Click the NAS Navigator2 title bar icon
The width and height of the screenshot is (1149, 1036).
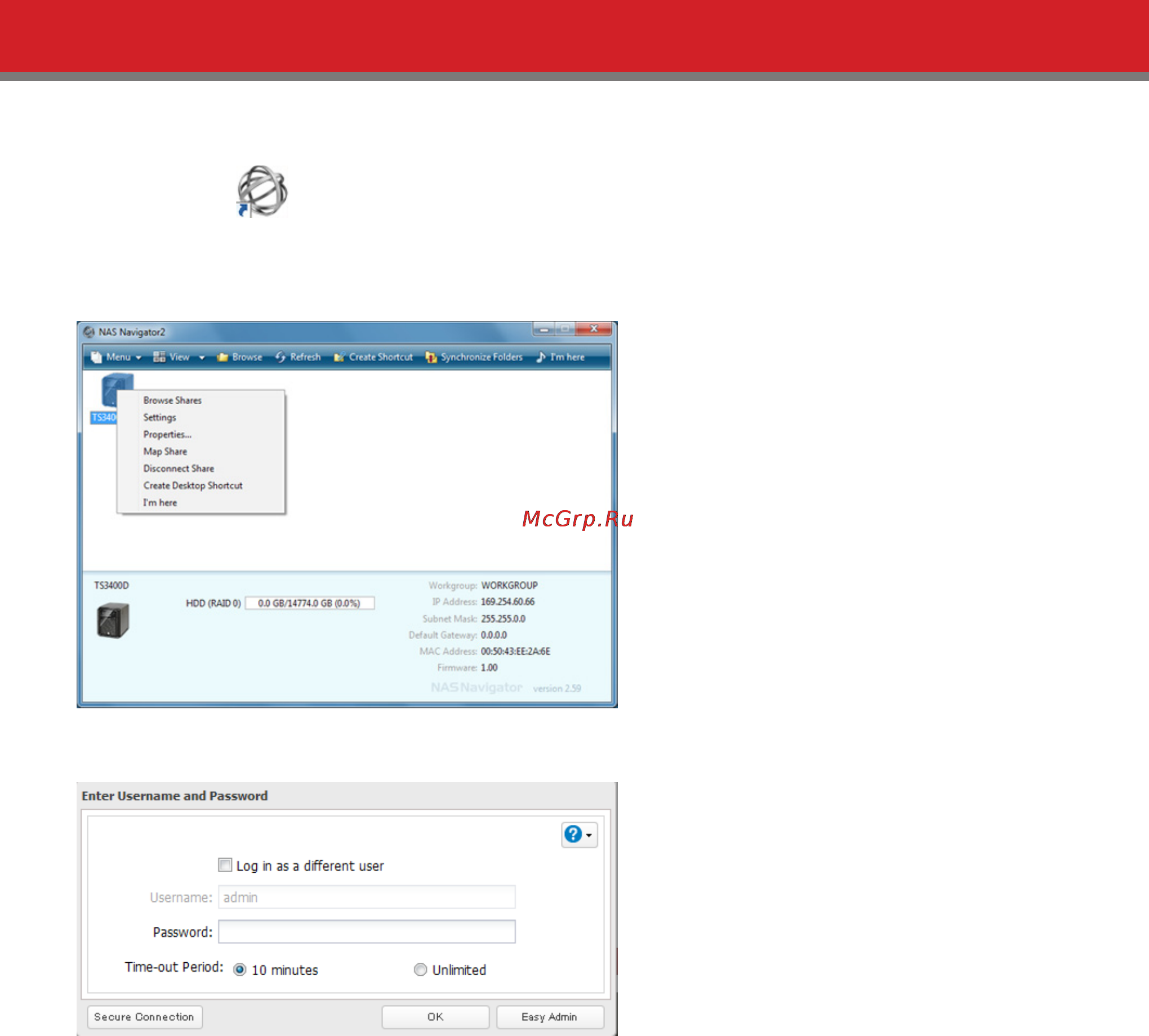click(89, 332)
